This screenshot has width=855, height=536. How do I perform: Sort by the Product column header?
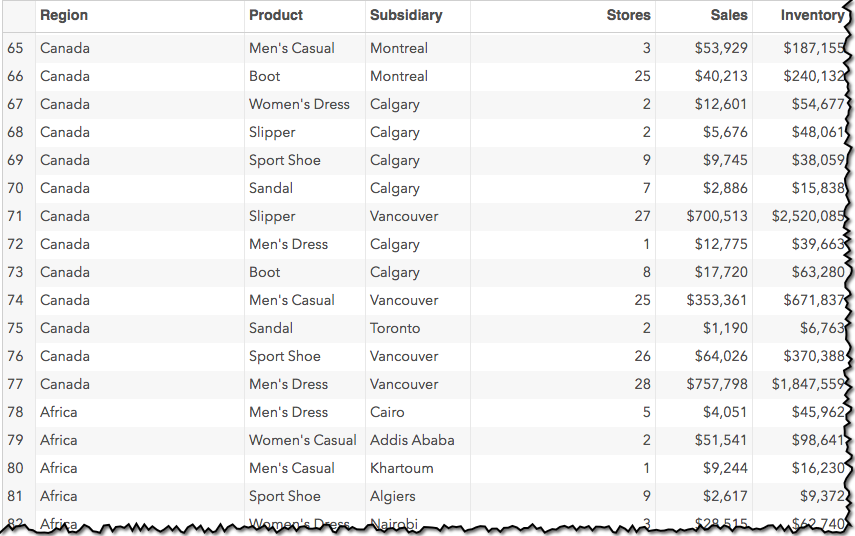pos(276,15)
